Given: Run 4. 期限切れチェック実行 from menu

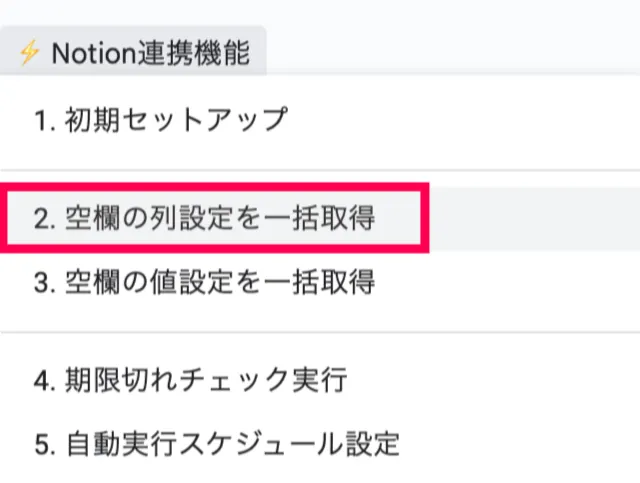Looking at the screenshot, I should tap(190, 380).
